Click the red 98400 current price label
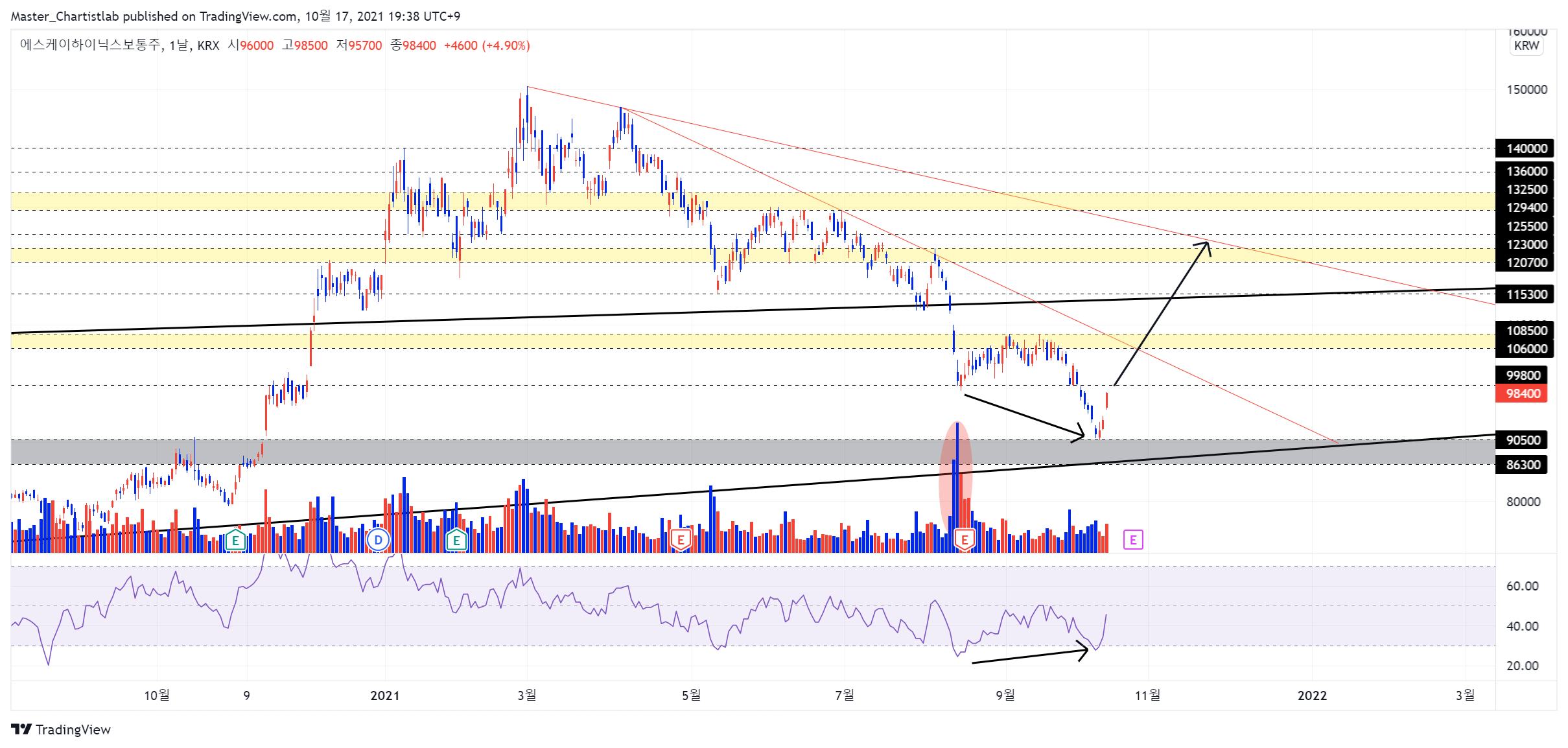This screenshot has width=1568, height=748. pos(1521,393)
